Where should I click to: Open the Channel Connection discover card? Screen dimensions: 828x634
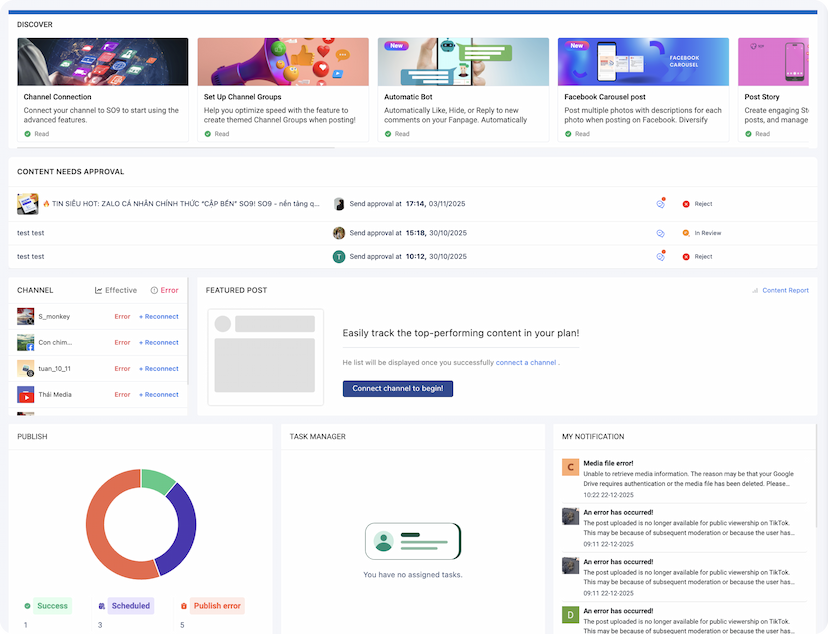(x=103, y=89)
